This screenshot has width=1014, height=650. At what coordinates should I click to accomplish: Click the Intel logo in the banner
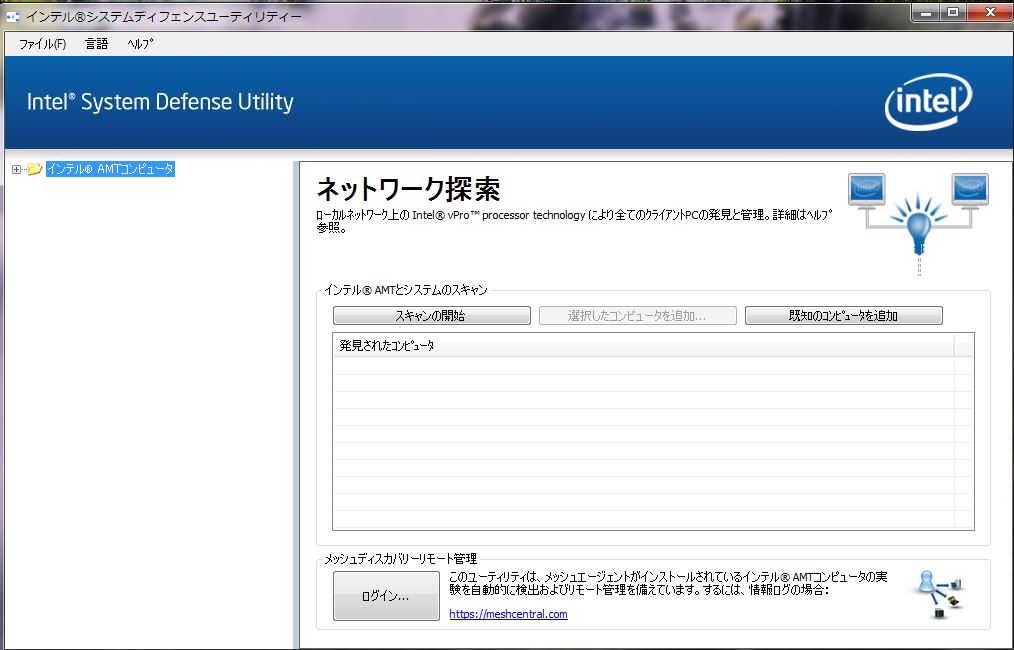[928, 102]
